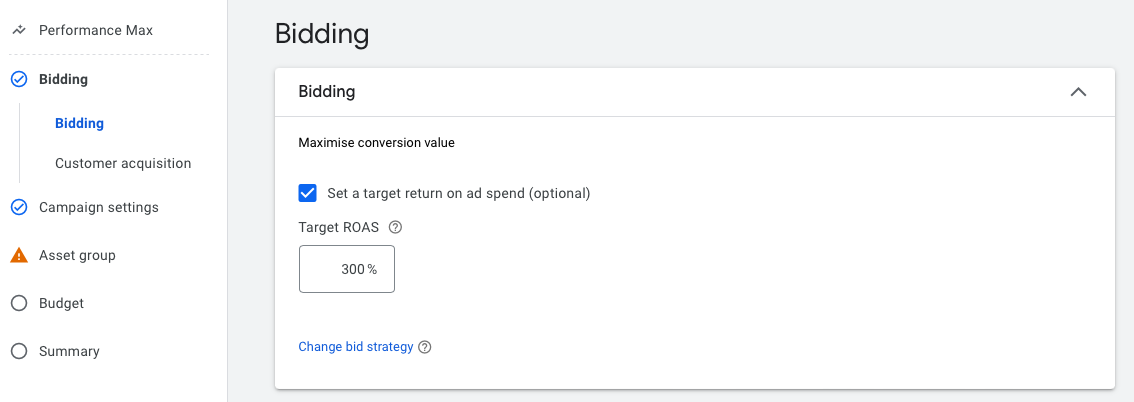Click the Performance Max campaign type label
This screenshot has height=402, width=1134.
[96, 30]
